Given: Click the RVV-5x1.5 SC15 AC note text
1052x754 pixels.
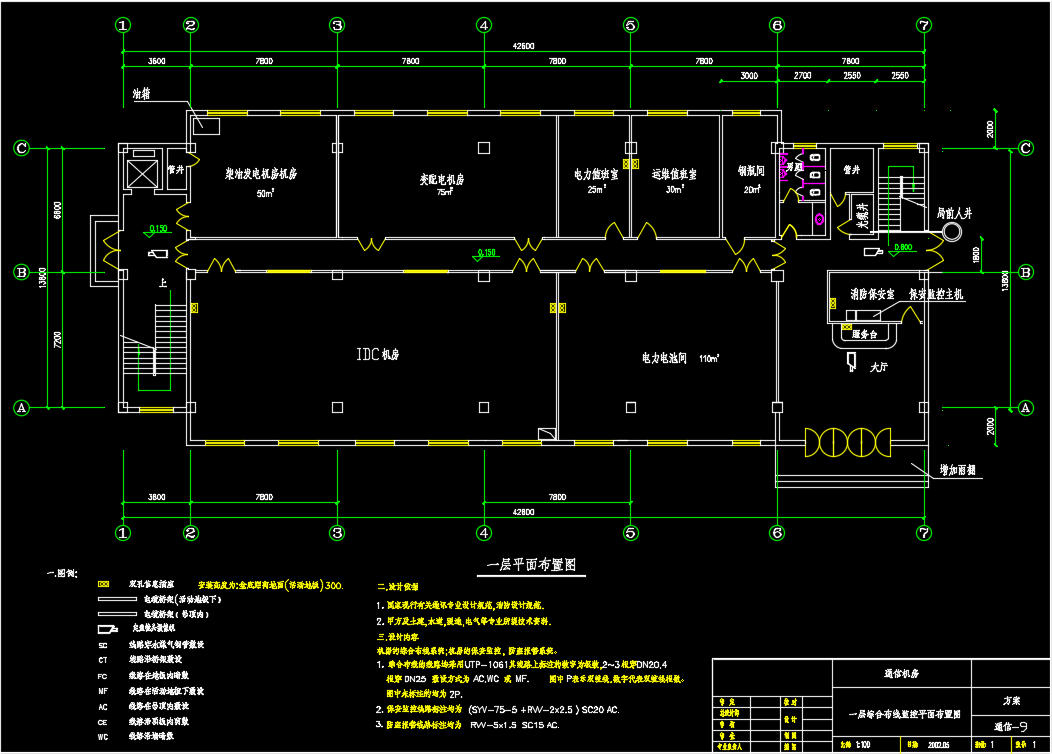Looking at the screenshot, I should click(515, 725).
